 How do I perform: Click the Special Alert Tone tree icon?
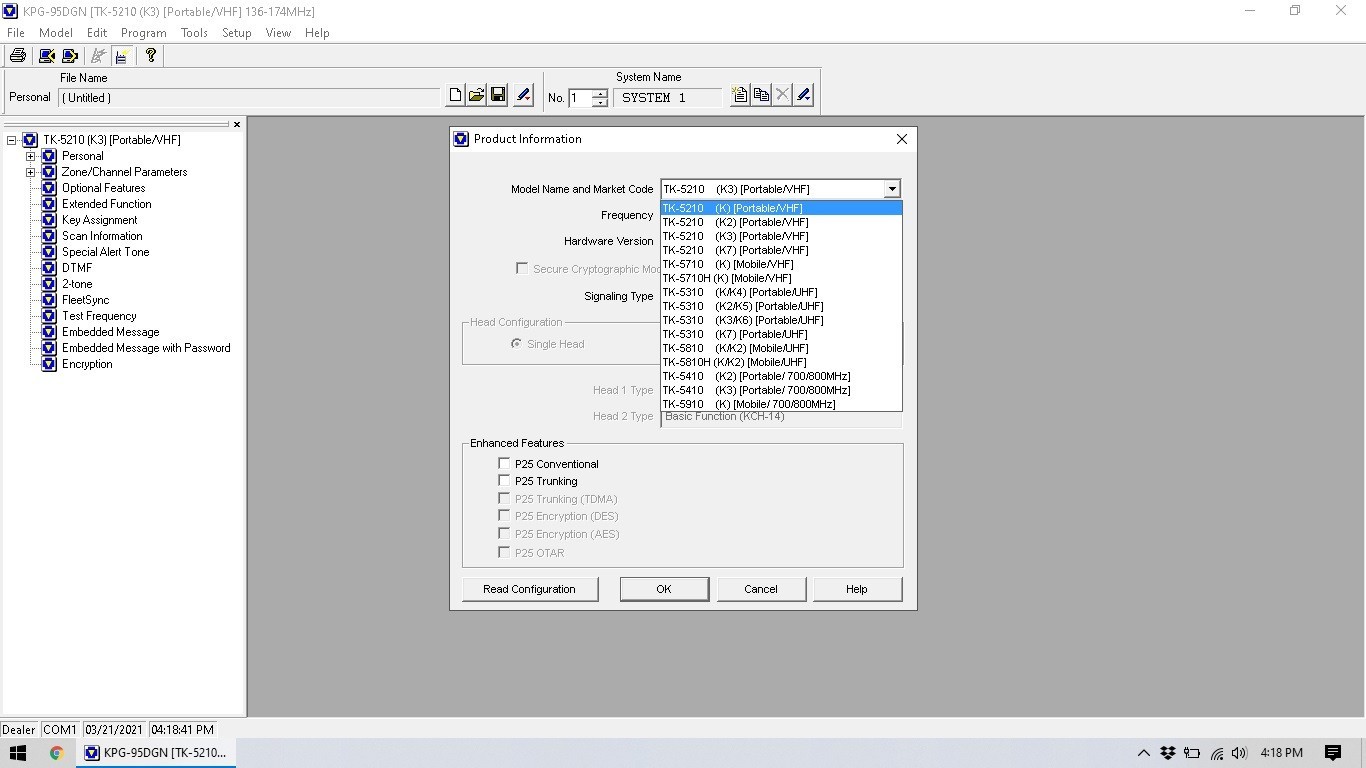48,252
